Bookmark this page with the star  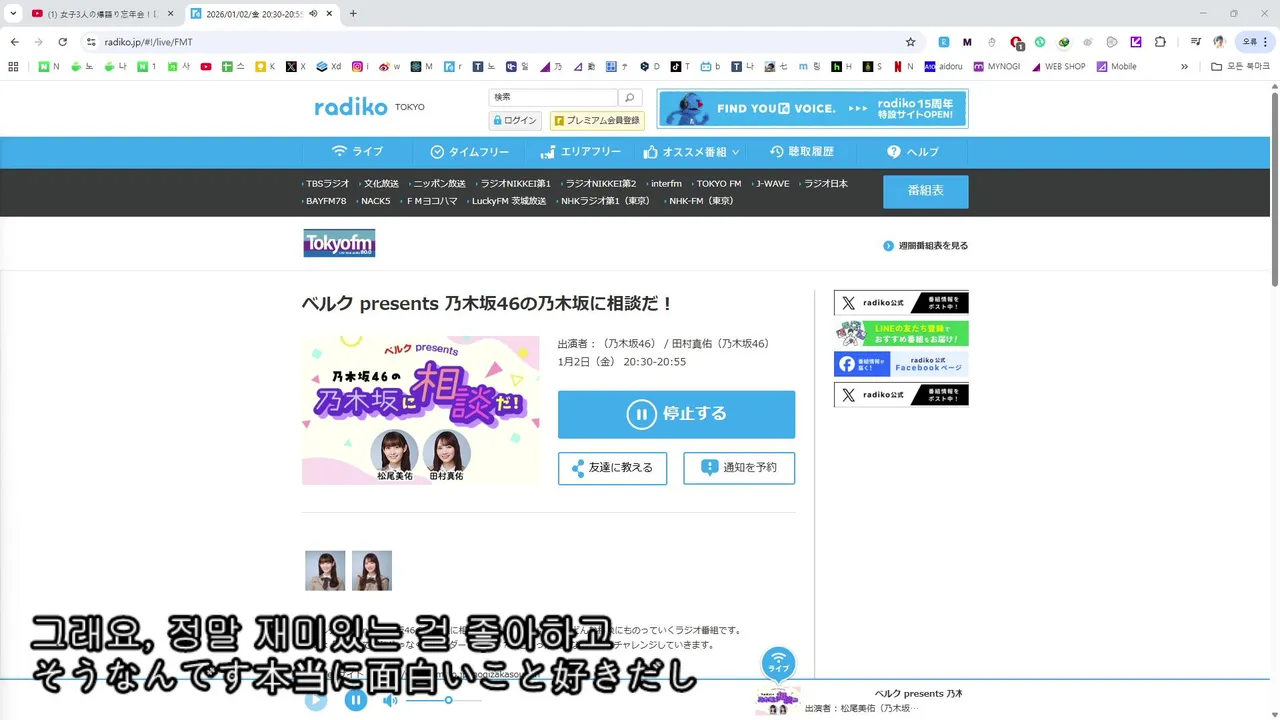910,42
